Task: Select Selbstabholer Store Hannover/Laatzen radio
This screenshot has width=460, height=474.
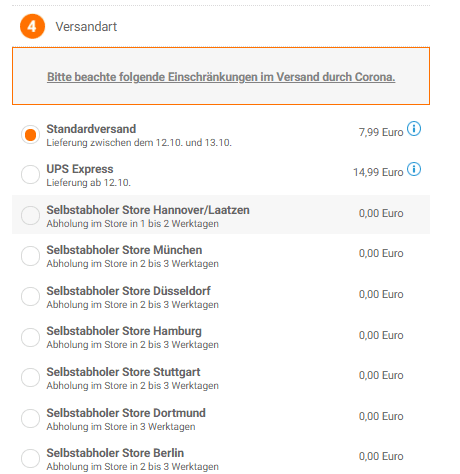Action: click(30, 215)
